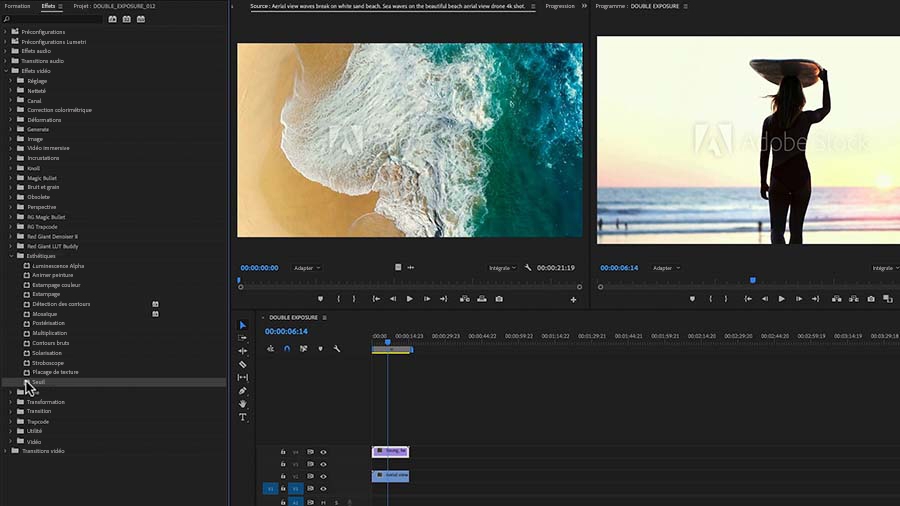Switch to the Formation tab
Viewport: 900px width, 506px height.
coord(17,6)
